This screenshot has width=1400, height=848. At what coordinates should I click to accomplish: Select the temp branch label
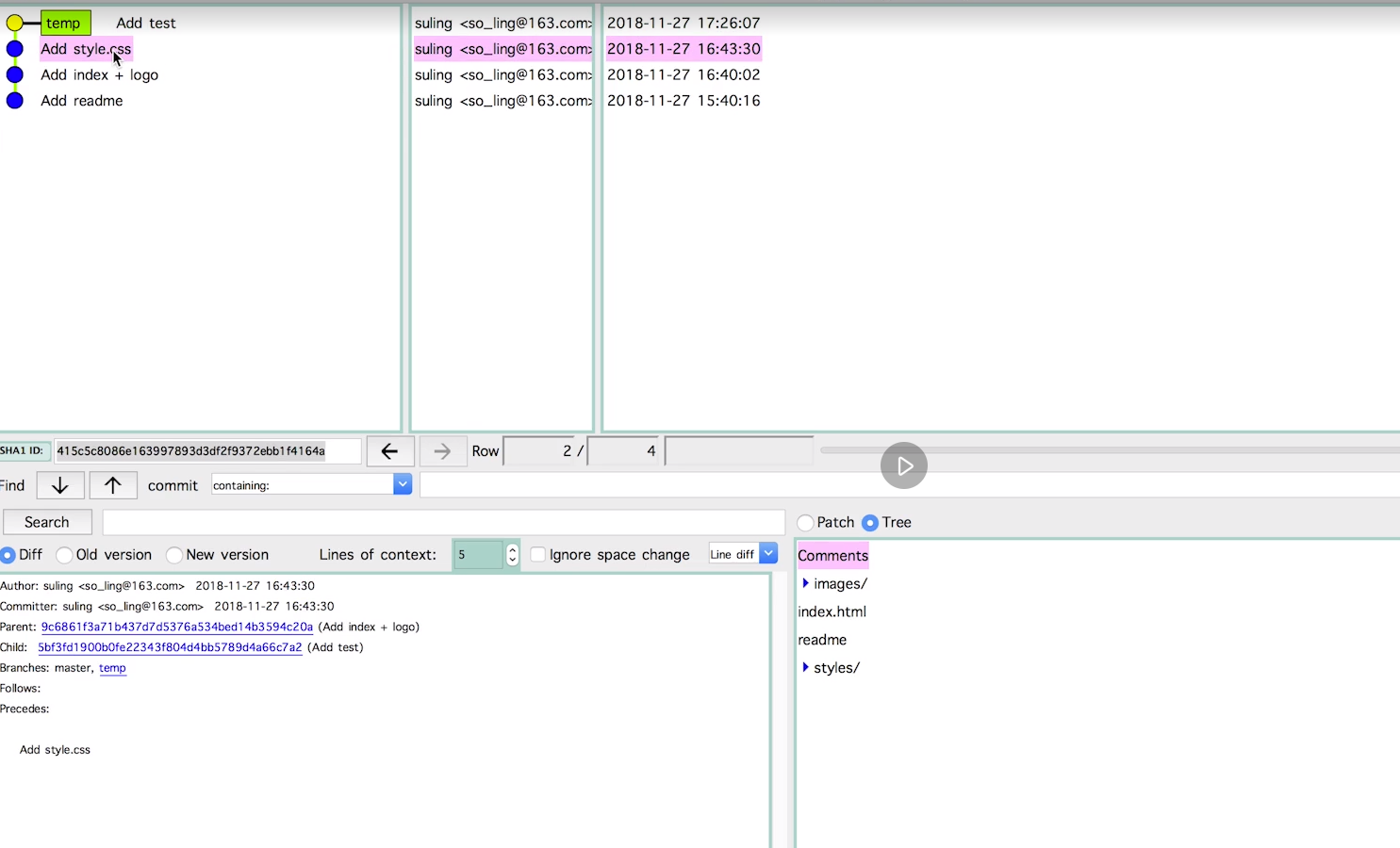(x=65, y=23)
